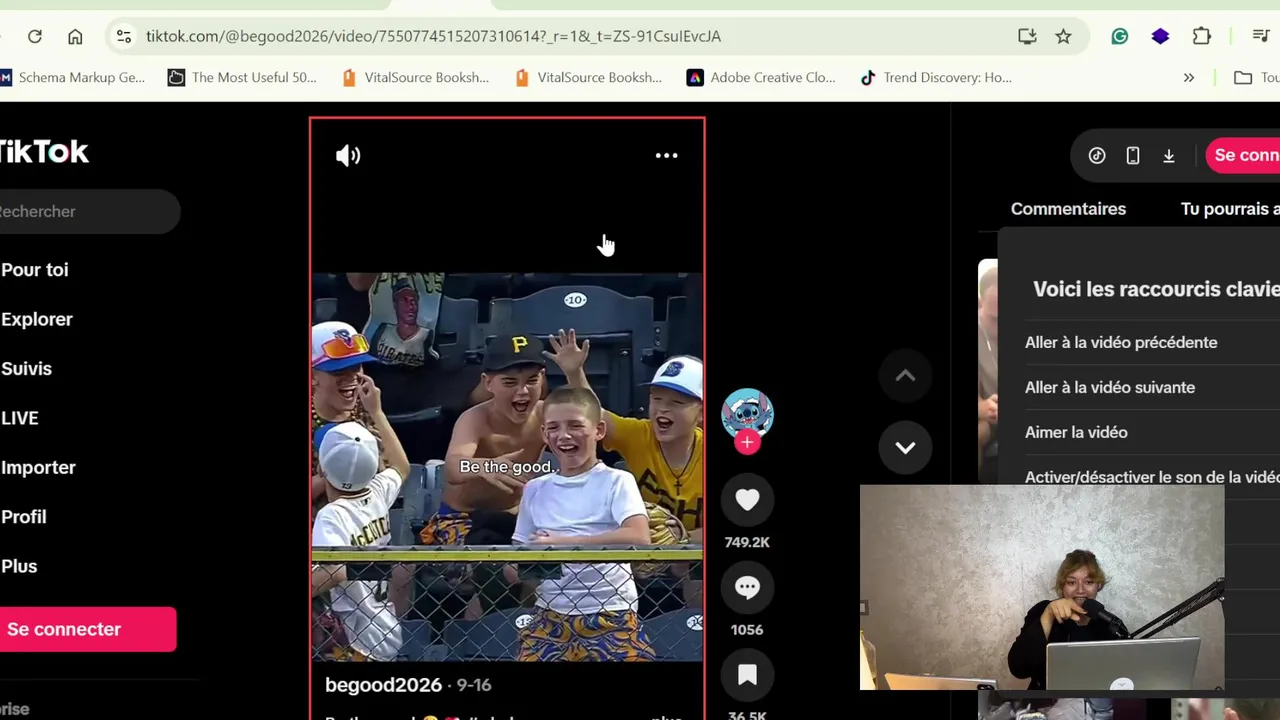1280x720 pixels.
Task: Open the first VitalSource Booksh... bookmark
Action: click(414, 77)
